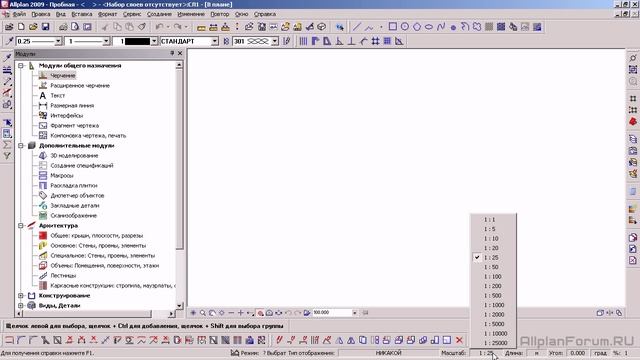Click the Undo arrow icon
The image size is (640, 360).
(x=159, y=27)
